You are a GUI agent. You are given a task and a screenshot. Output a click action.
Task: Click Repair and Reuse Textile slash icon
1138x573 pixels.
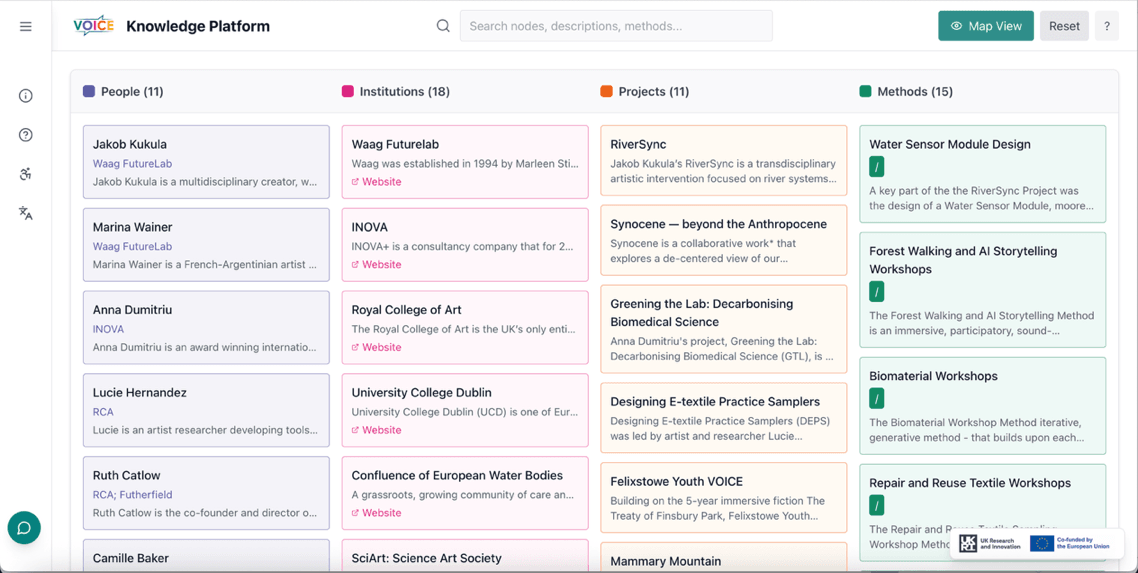click(877, 506)
